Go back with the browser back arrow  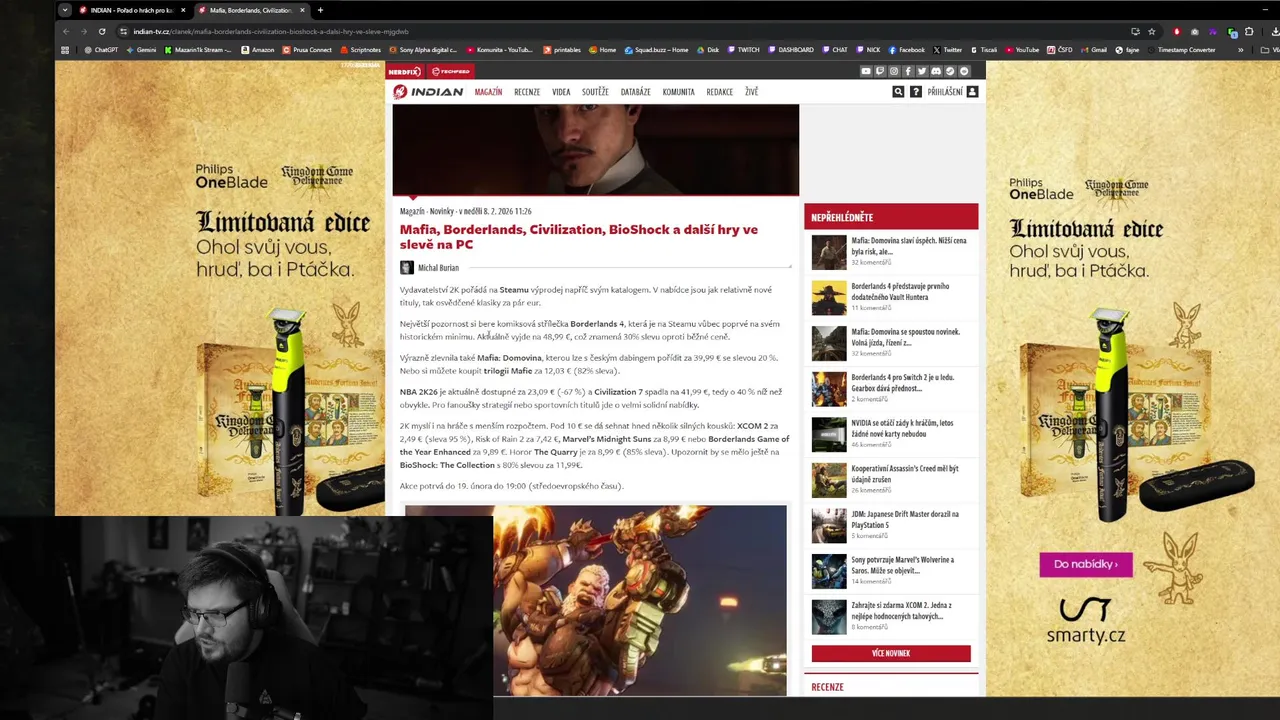tap(66, 31)
